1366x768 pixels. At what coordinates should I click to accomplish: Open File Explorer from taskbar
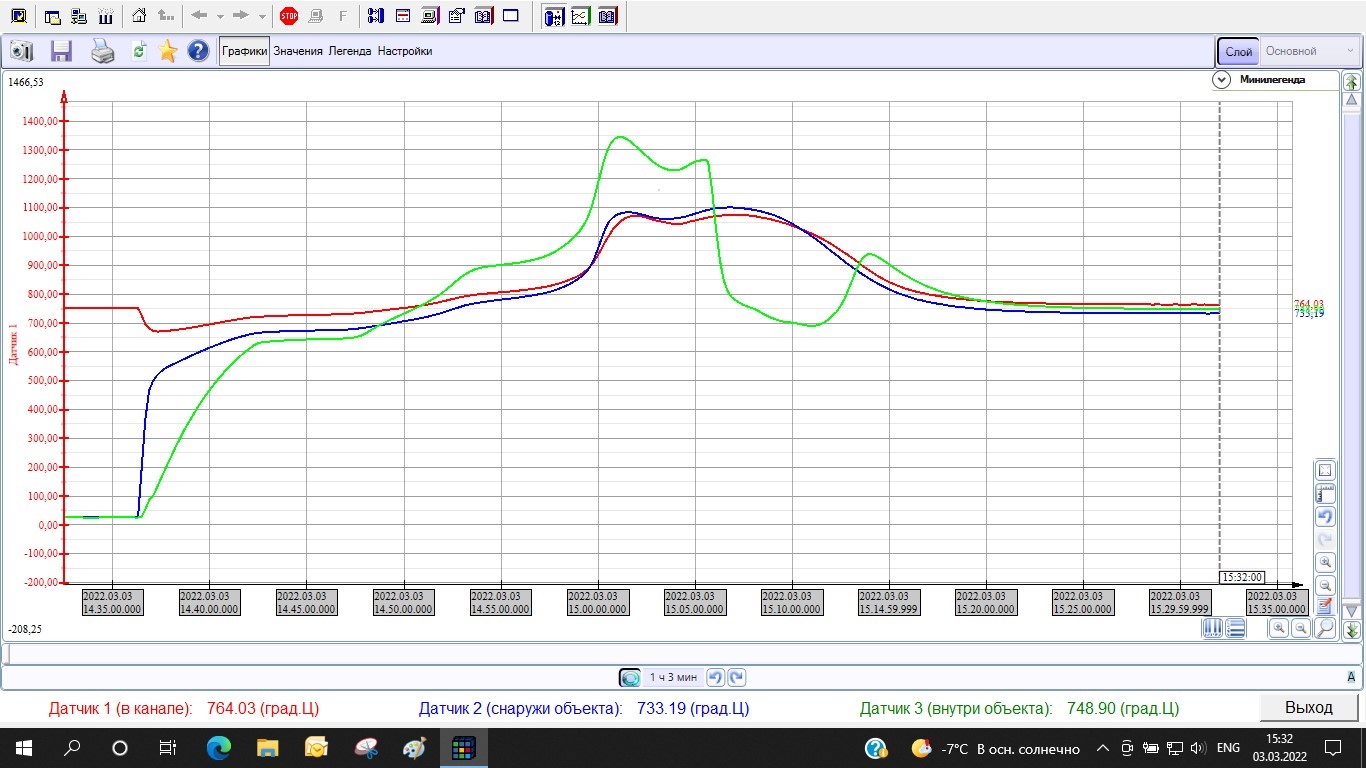(267, 748)
